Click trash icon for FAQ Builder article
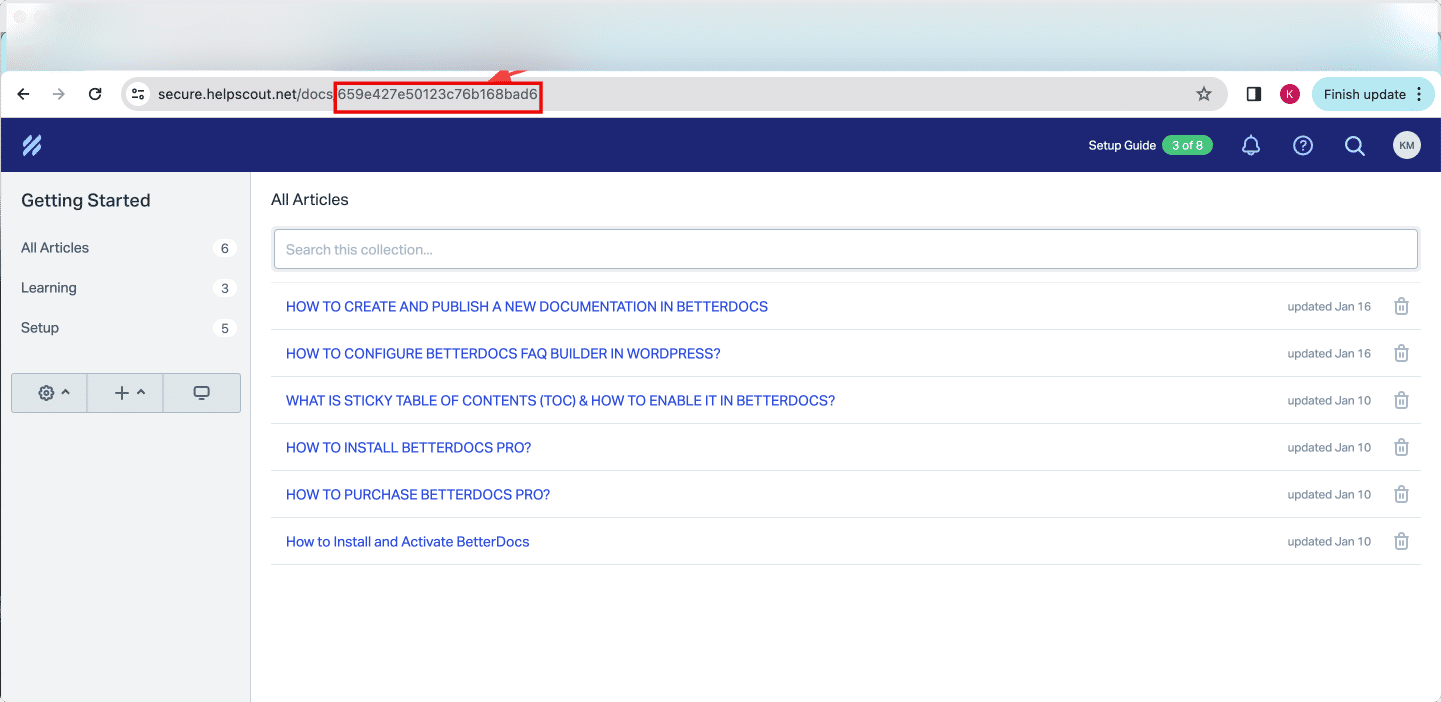 coord(1401,354)
